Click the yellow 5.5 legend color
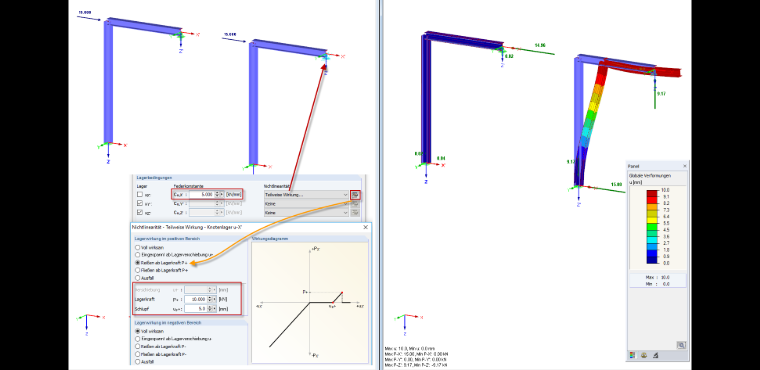This screenshot has height=370, width=760. click(x=652, y=220)
